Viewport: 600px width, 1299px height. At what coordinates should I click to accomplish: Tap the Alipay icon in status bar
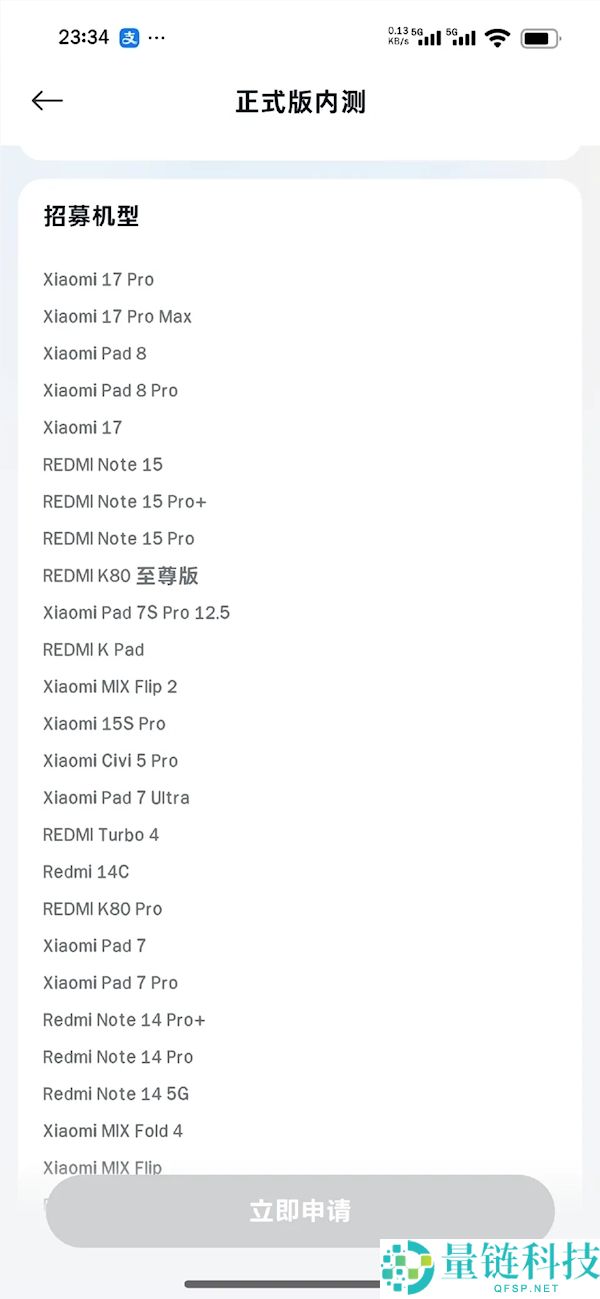click(x=129, y=38)
